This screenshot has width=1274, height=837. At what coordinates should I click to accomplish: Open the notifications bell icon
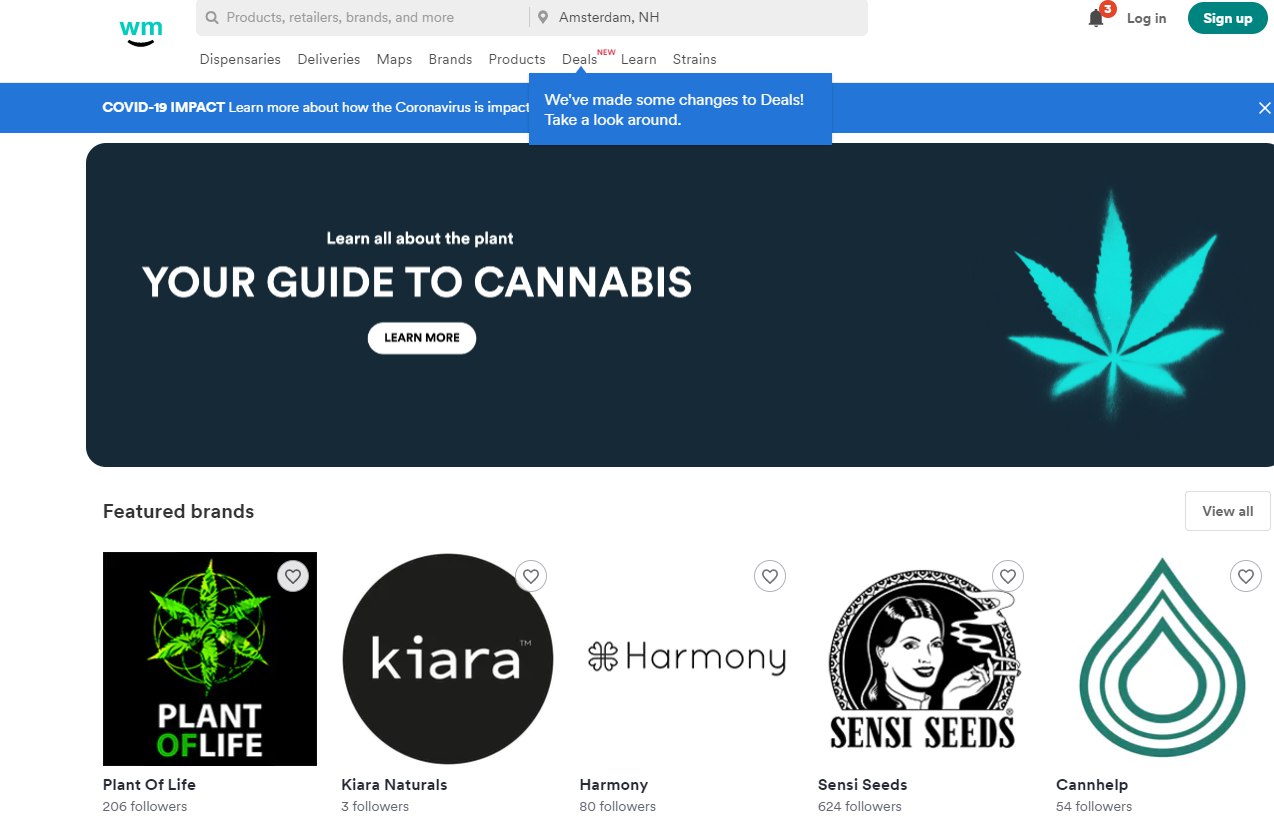(x=1096, y=18)
